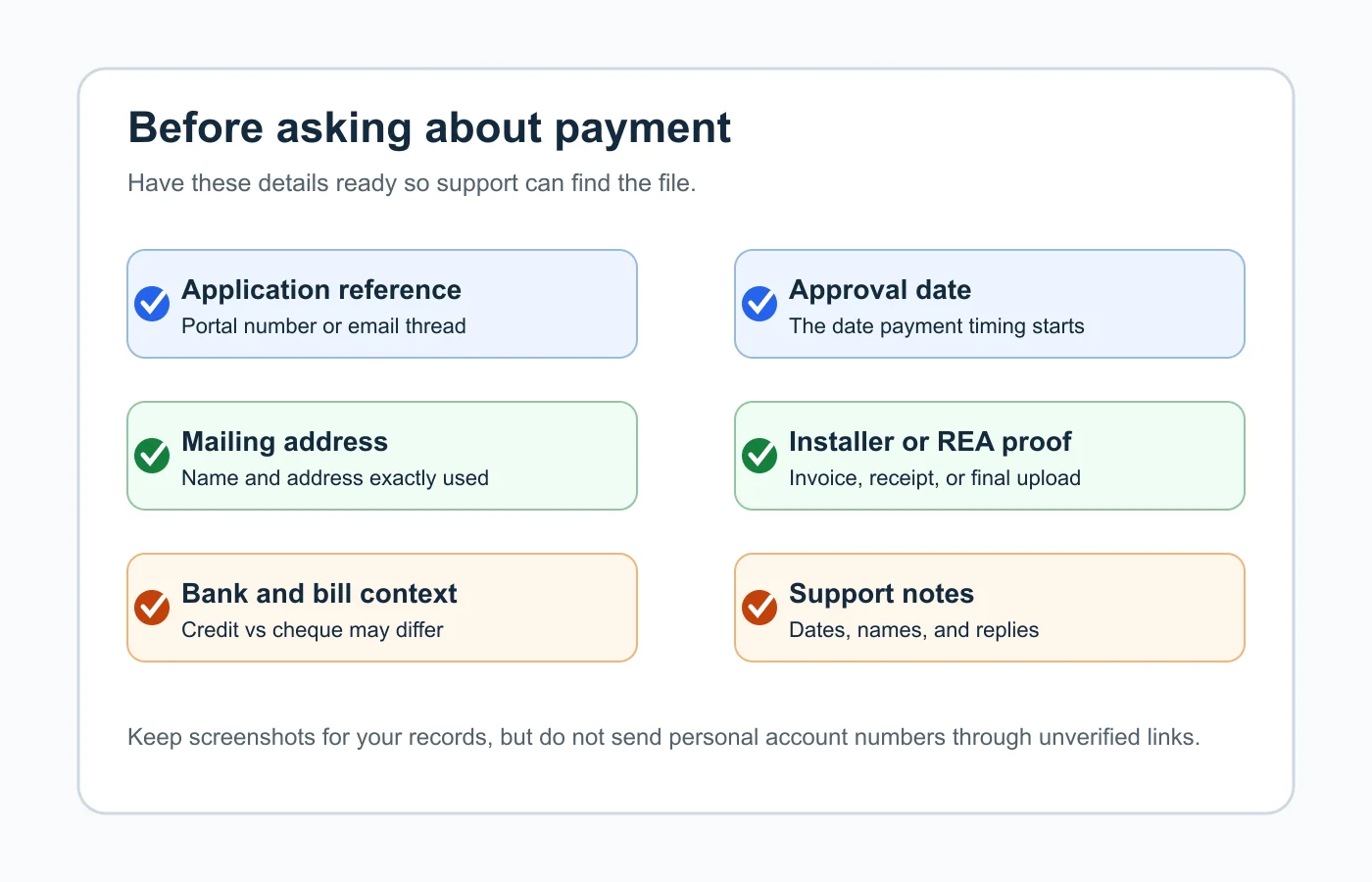Screen dimensions: 1372x882
Task: Select the 'Application reference' heading
Action: coord(321,290)
